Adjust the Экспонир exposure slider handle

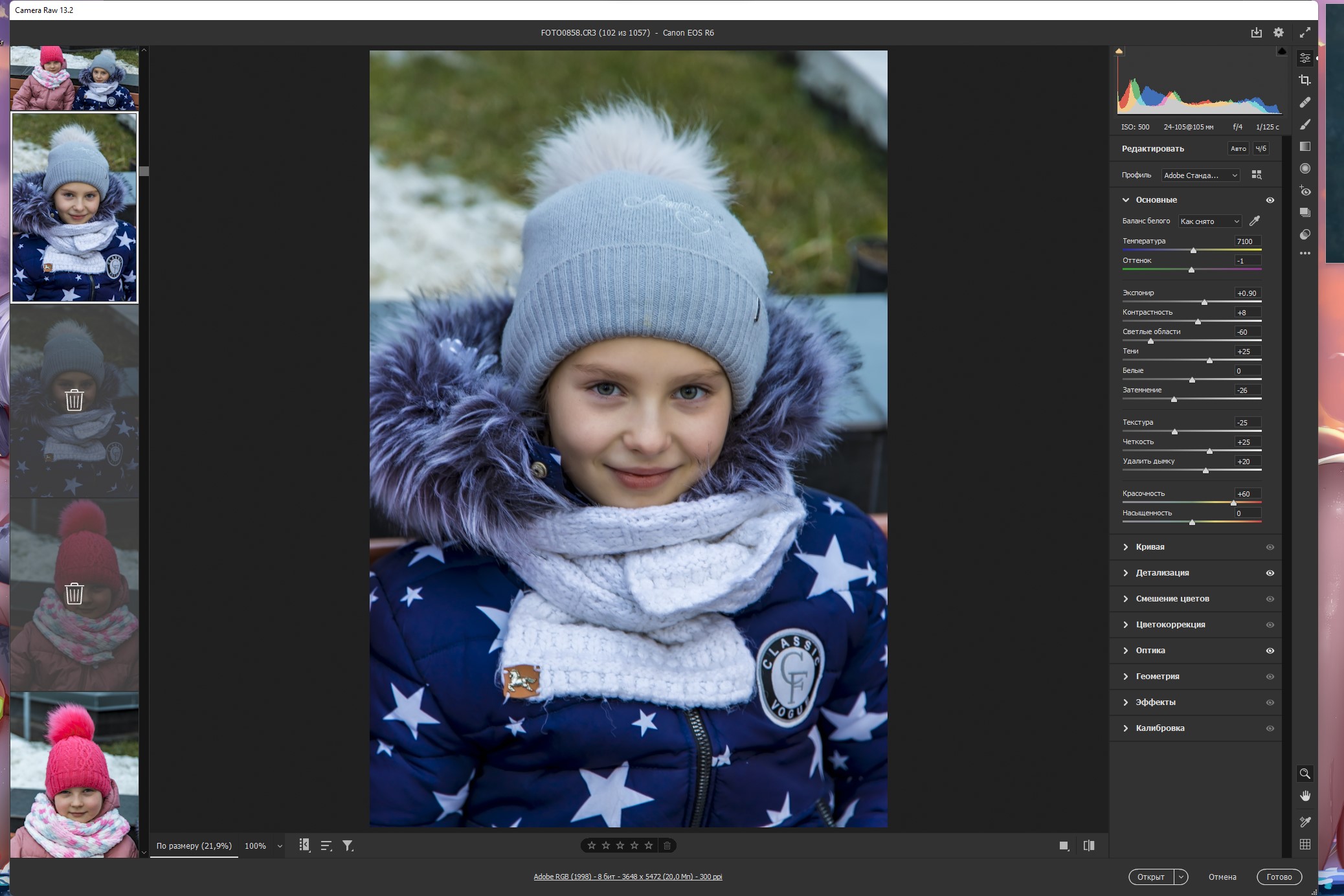[1204, 302]
